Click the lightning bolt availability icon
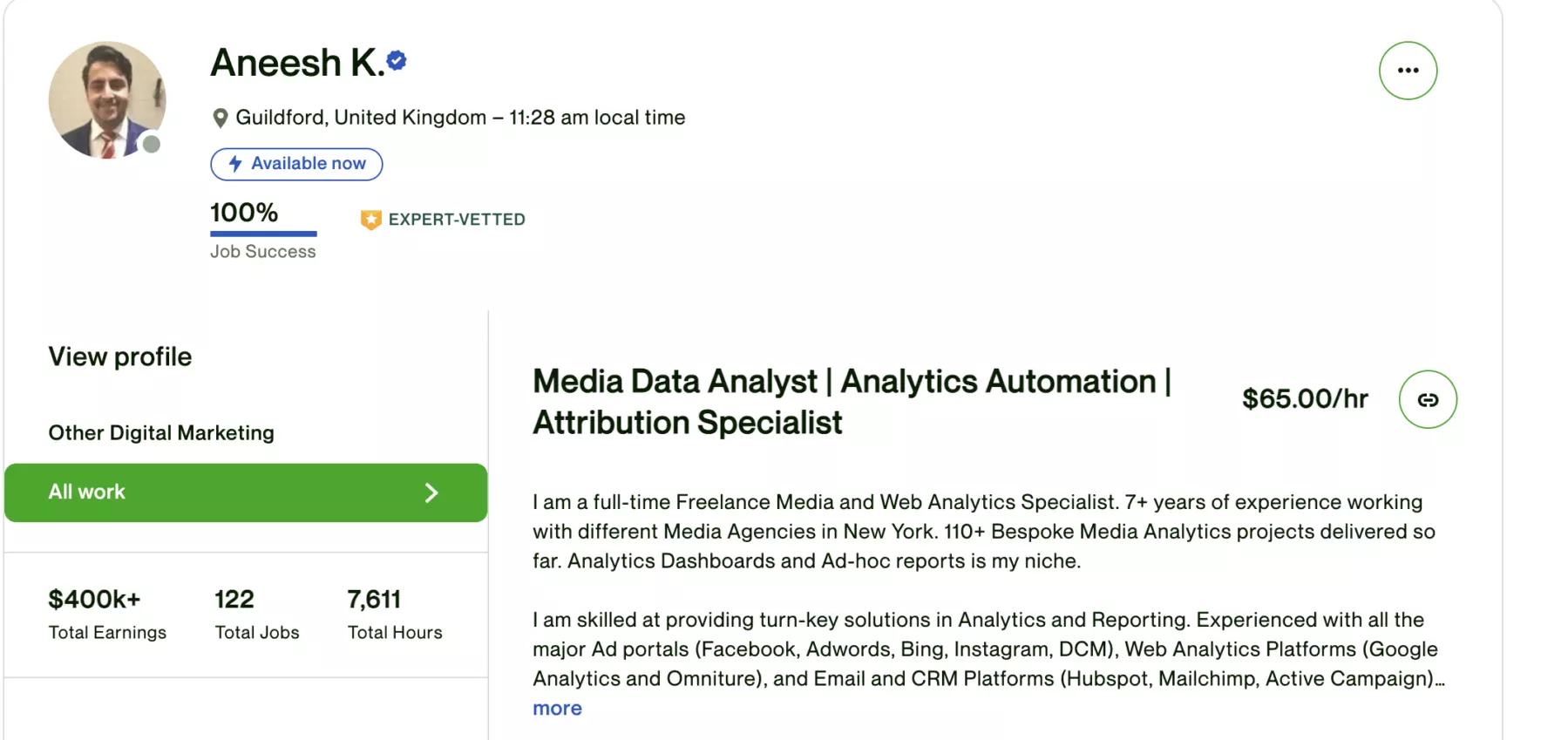The image size is (1568, 740). (235, 164)
